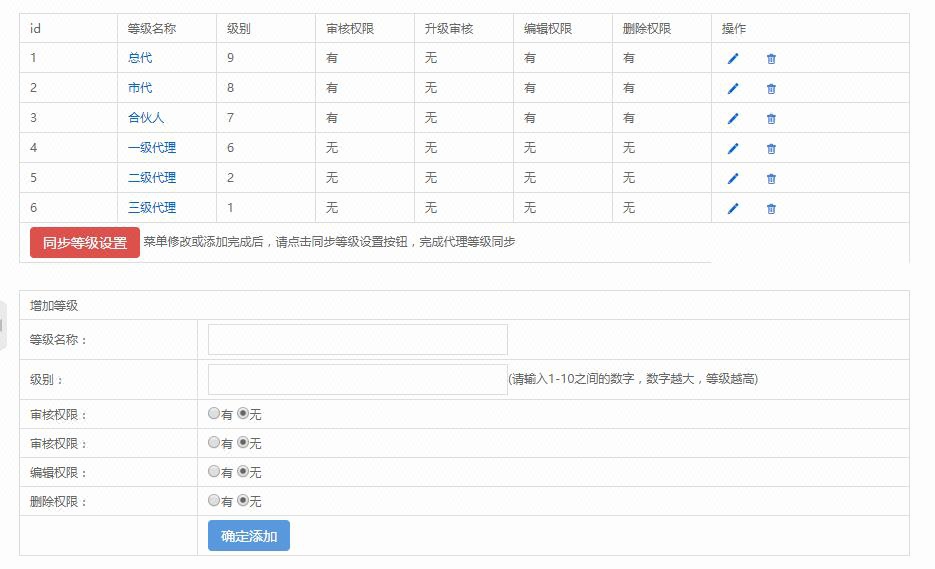Image resolution: width=935 pixels, height=569 pixels.
Task: Edit the 市代 level via pencil icon
Action: (x=733, y=88)
